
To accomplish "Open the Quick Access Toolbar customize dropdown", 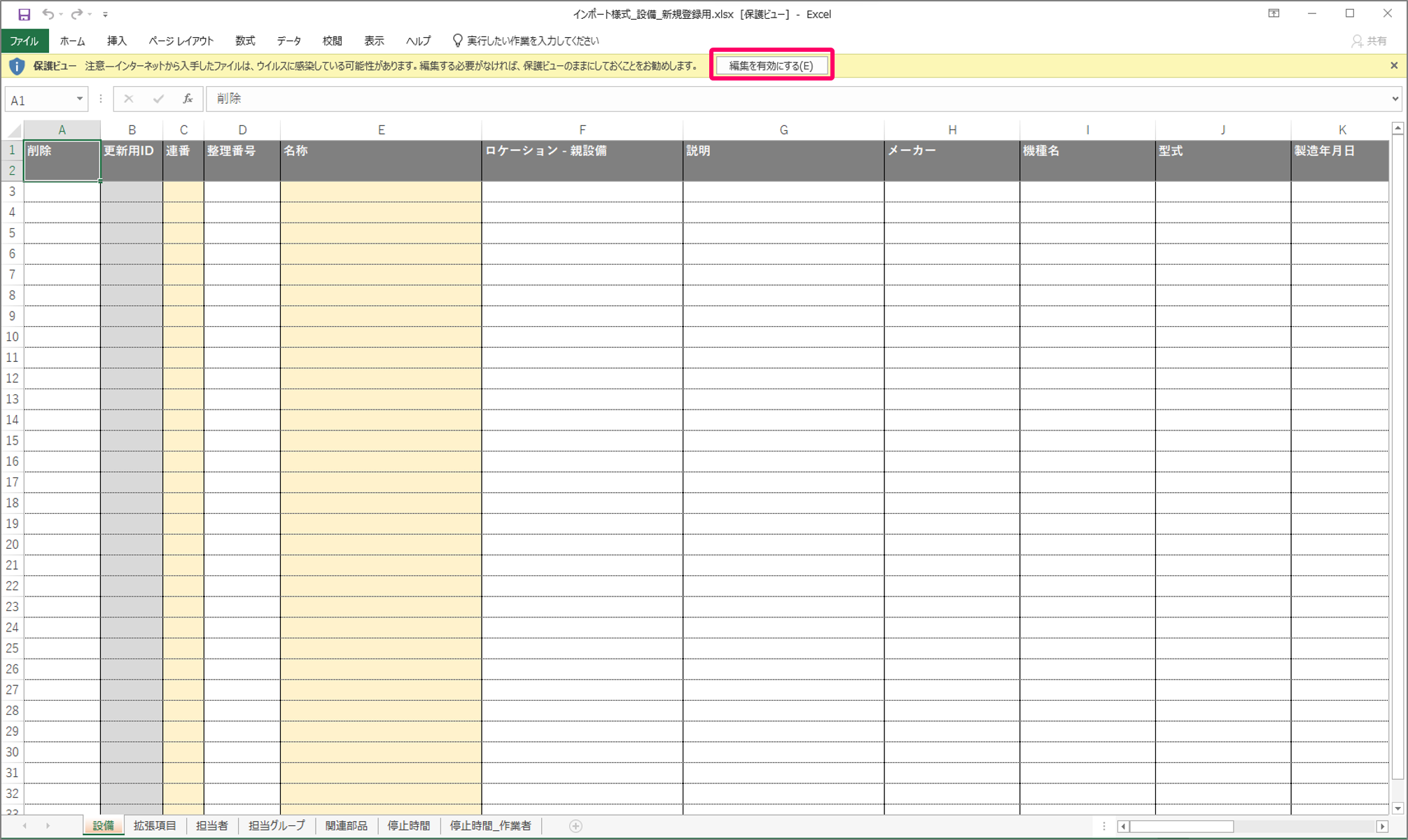I will pos(105,14).
